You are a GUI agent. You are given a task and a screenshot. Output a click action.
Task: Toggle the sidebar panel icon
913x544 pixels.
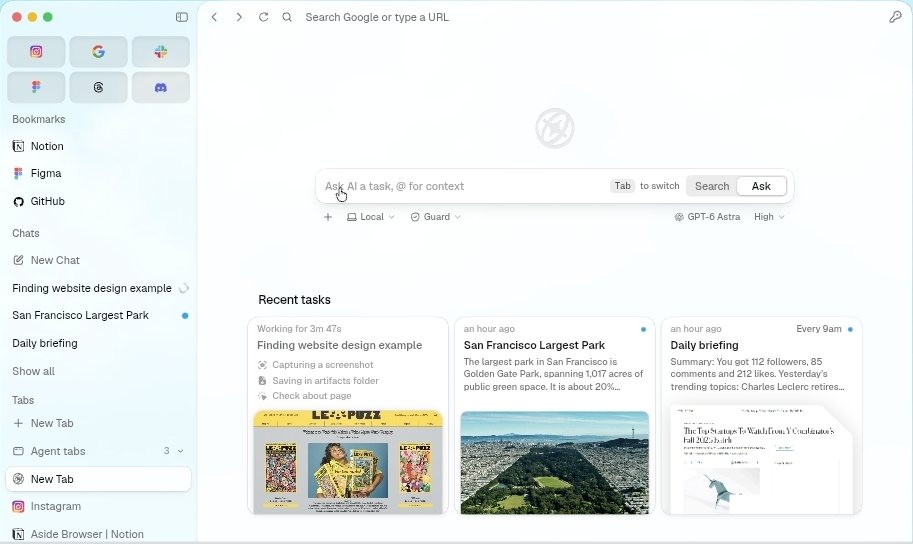(182, 17)
